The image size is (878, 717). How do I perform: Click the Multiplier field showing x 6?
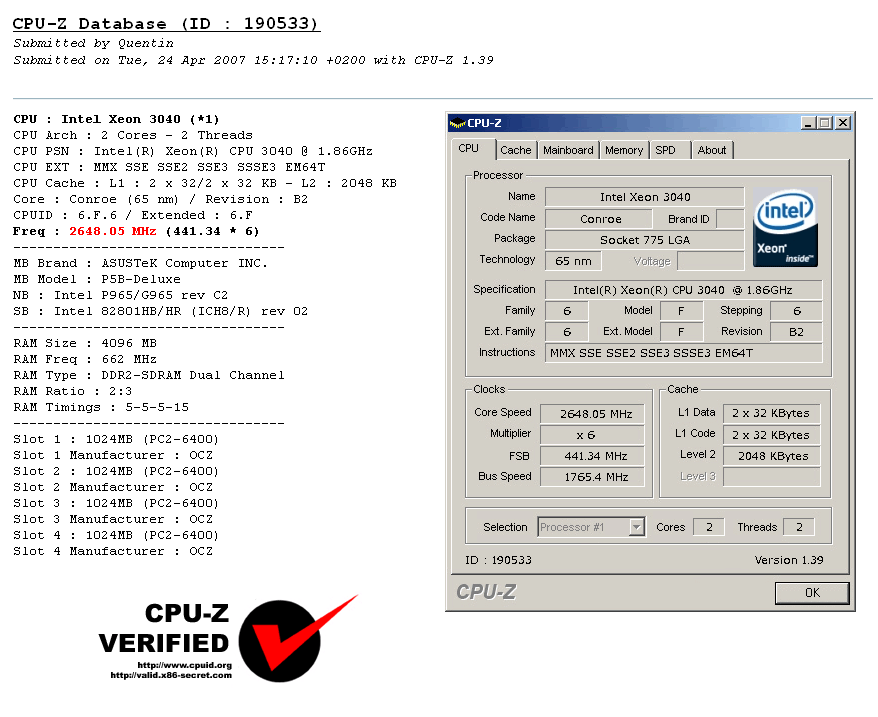click(592, 435)
